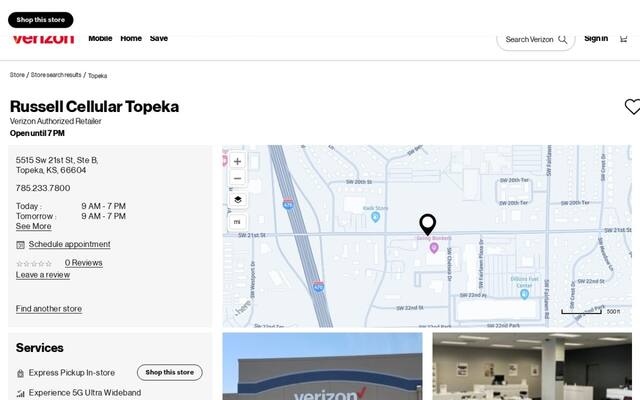Go to Store search results breadcrumb
Viewport: 640px width, 400px height.
click(56, 75)
